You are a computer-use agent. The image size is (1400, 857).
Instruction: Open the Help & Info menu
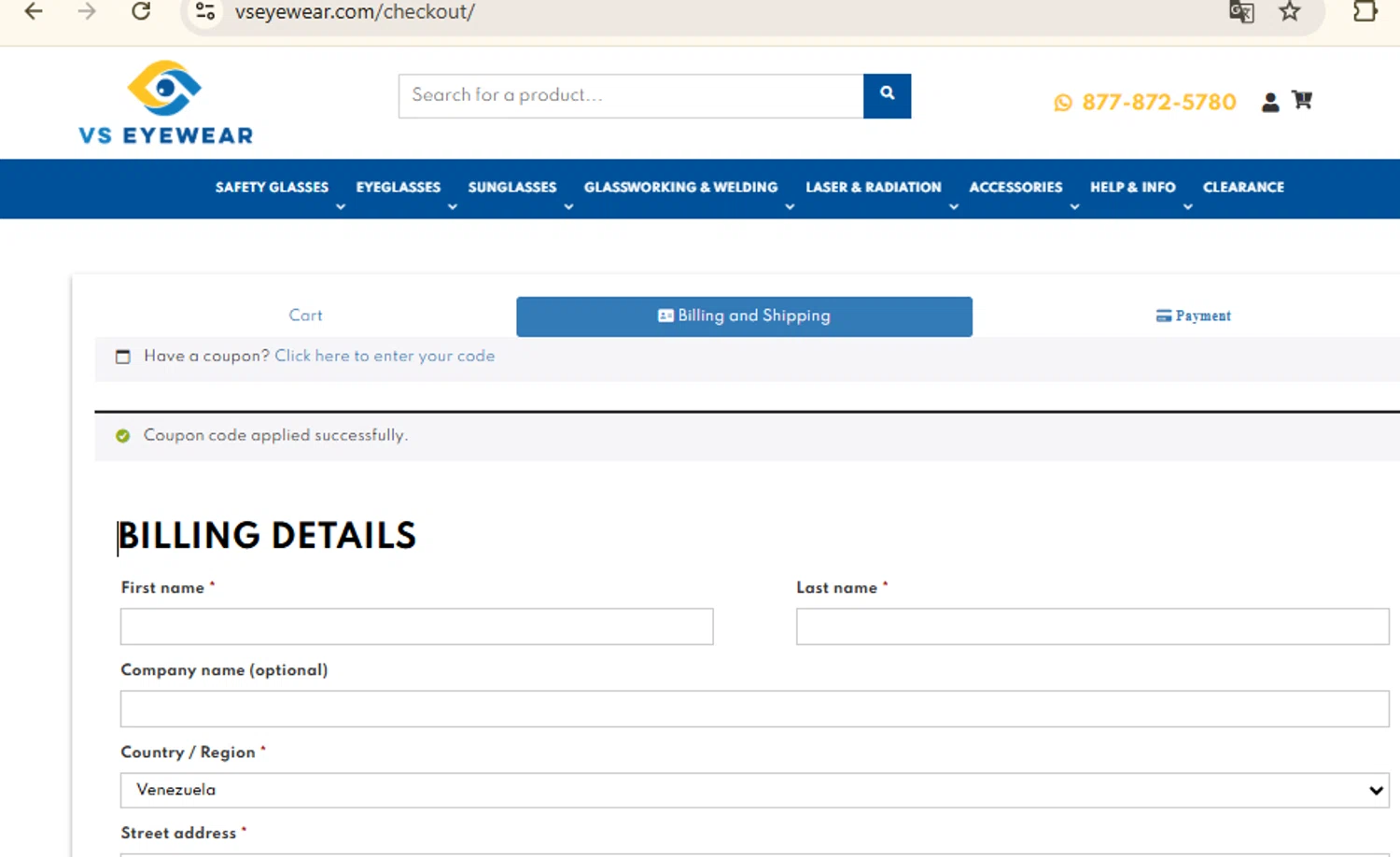click(1132, 187)
